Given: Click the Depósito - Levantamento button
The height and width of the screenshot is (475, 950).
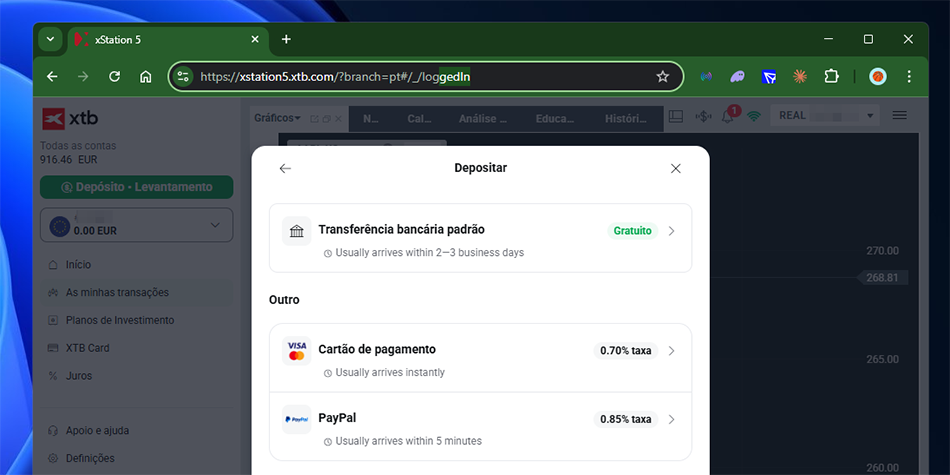Looking at the screenshot, I should (x=137, y=187).
